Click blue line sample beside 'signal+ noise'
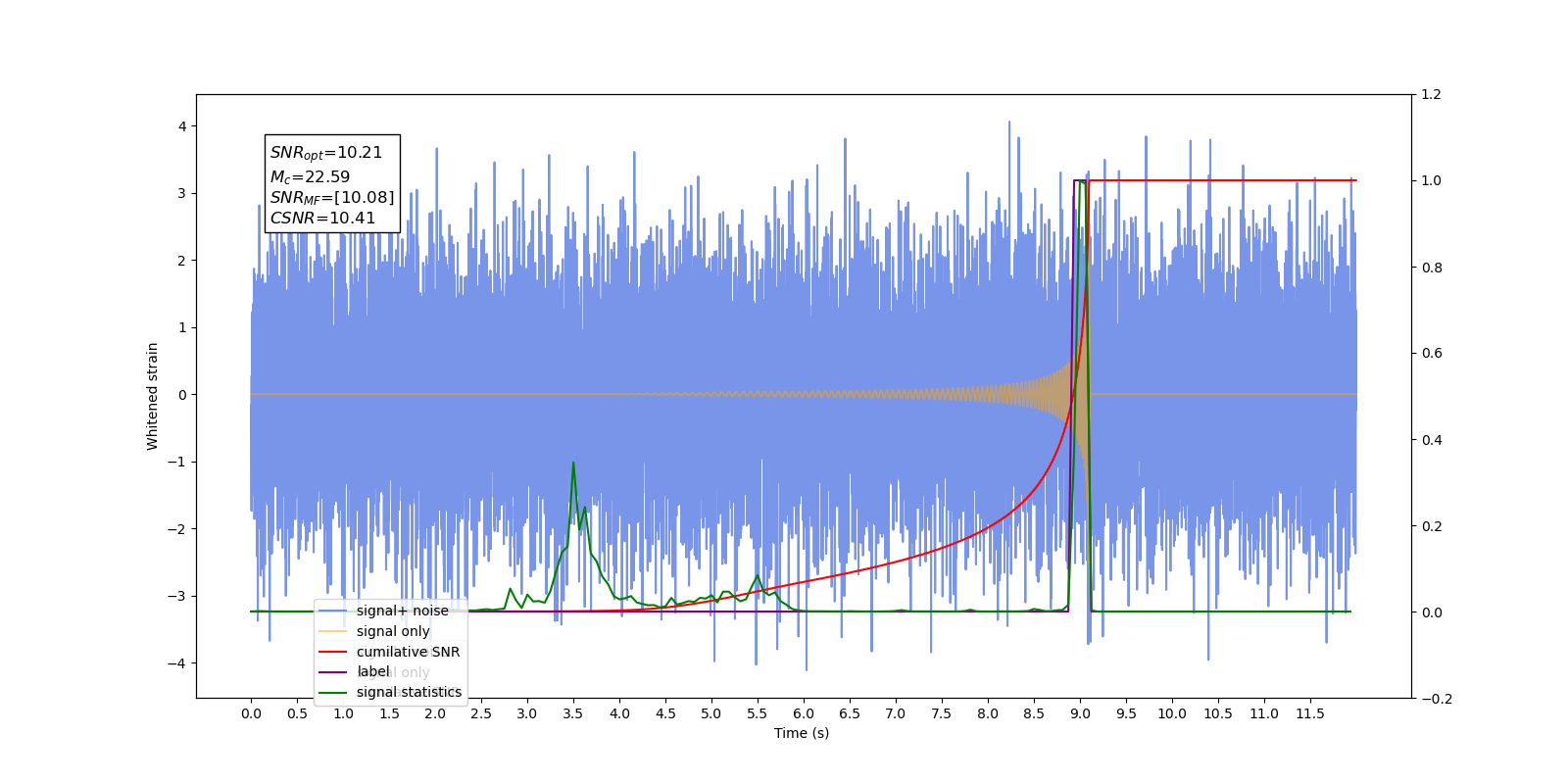 click(x=333, y=611)
